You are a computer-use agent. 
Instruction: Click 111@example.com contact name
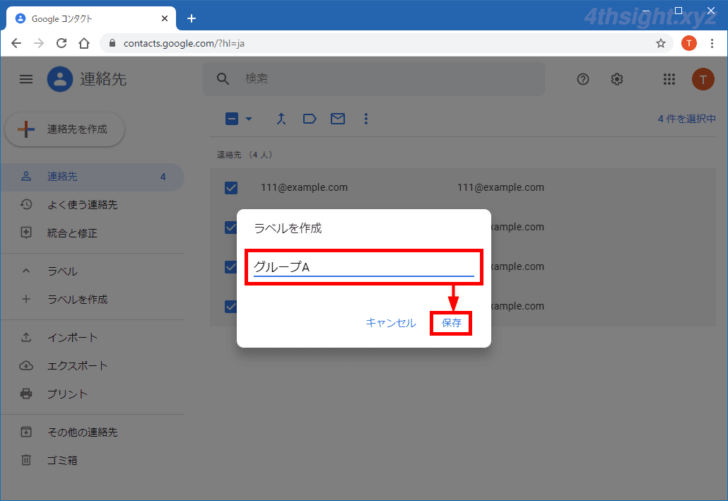click(x=304, y=188)
